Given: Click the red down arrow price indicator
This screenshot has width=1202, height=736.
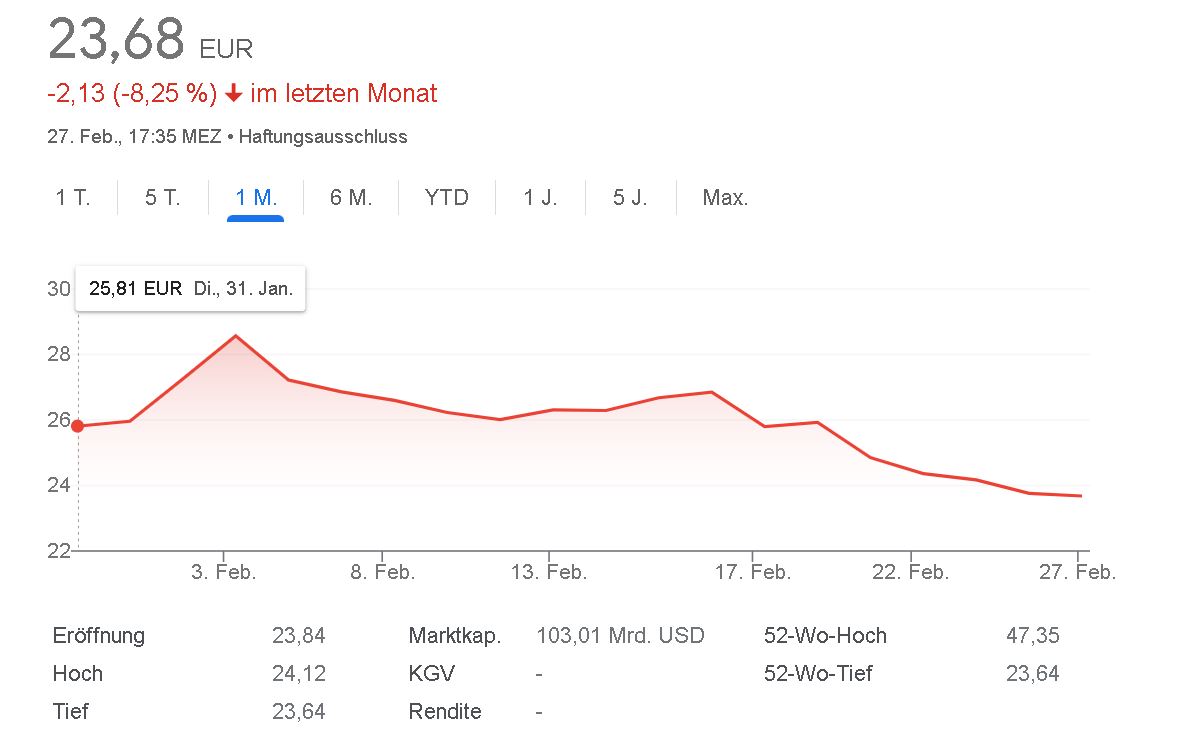Looking at the screenshot, I should 233,94.
